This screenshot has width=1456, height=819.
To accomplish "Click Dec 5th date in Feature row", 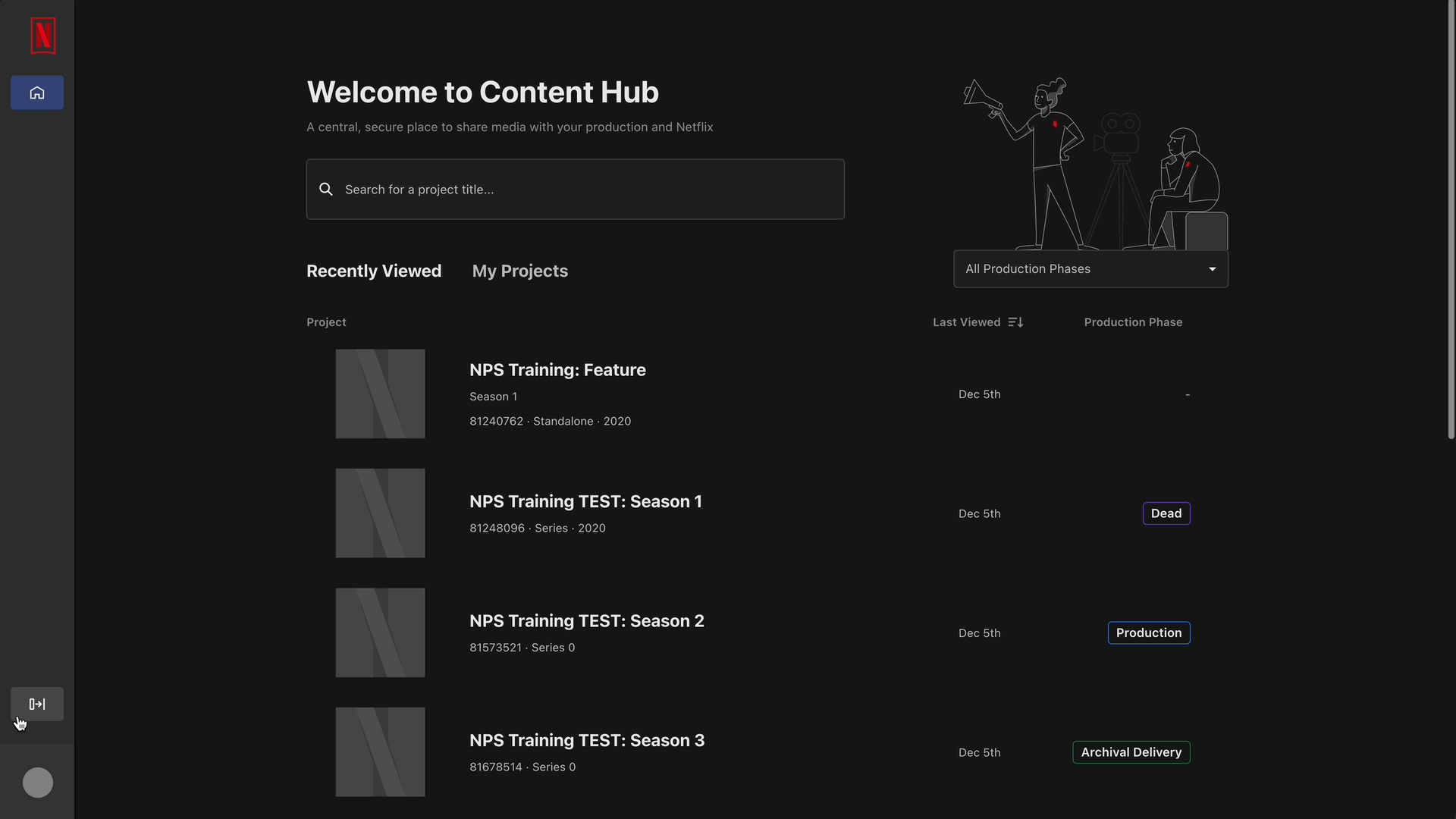I will pos(980,394).
